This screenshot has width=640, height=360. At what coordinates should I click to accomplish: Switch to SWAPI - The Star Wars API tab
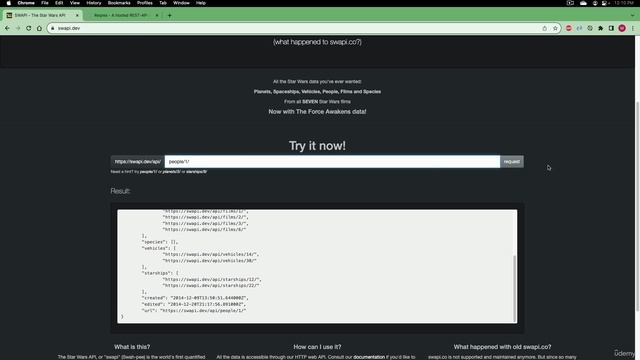point(42,16)
